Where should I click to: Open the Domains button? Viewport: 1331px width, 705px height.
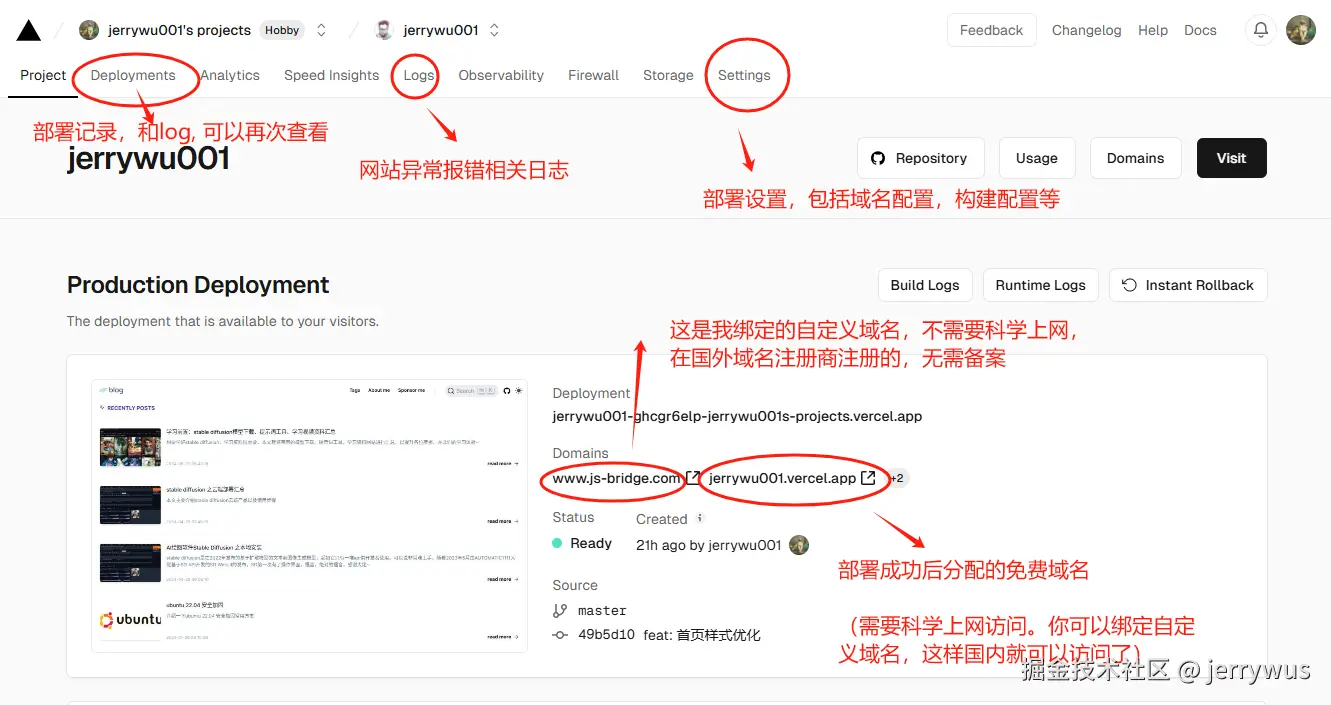[1135, 158]
